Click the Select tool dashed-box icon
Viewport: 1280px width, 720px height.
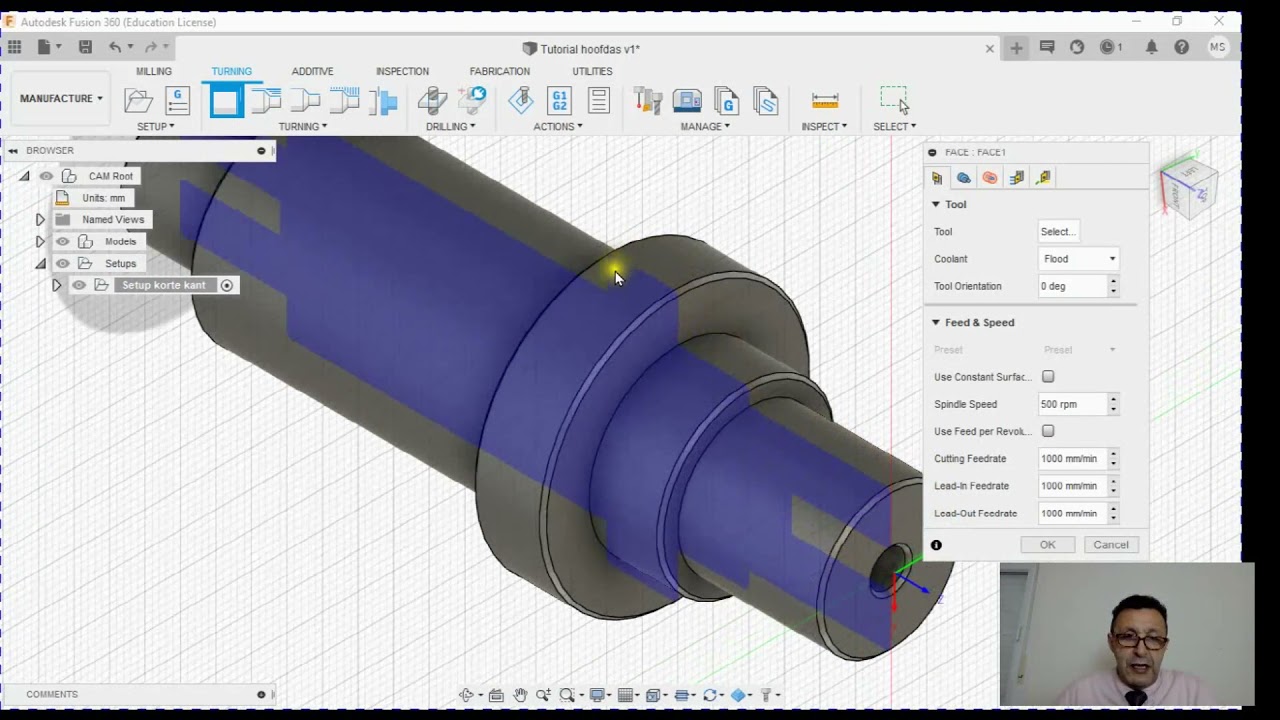894,100
